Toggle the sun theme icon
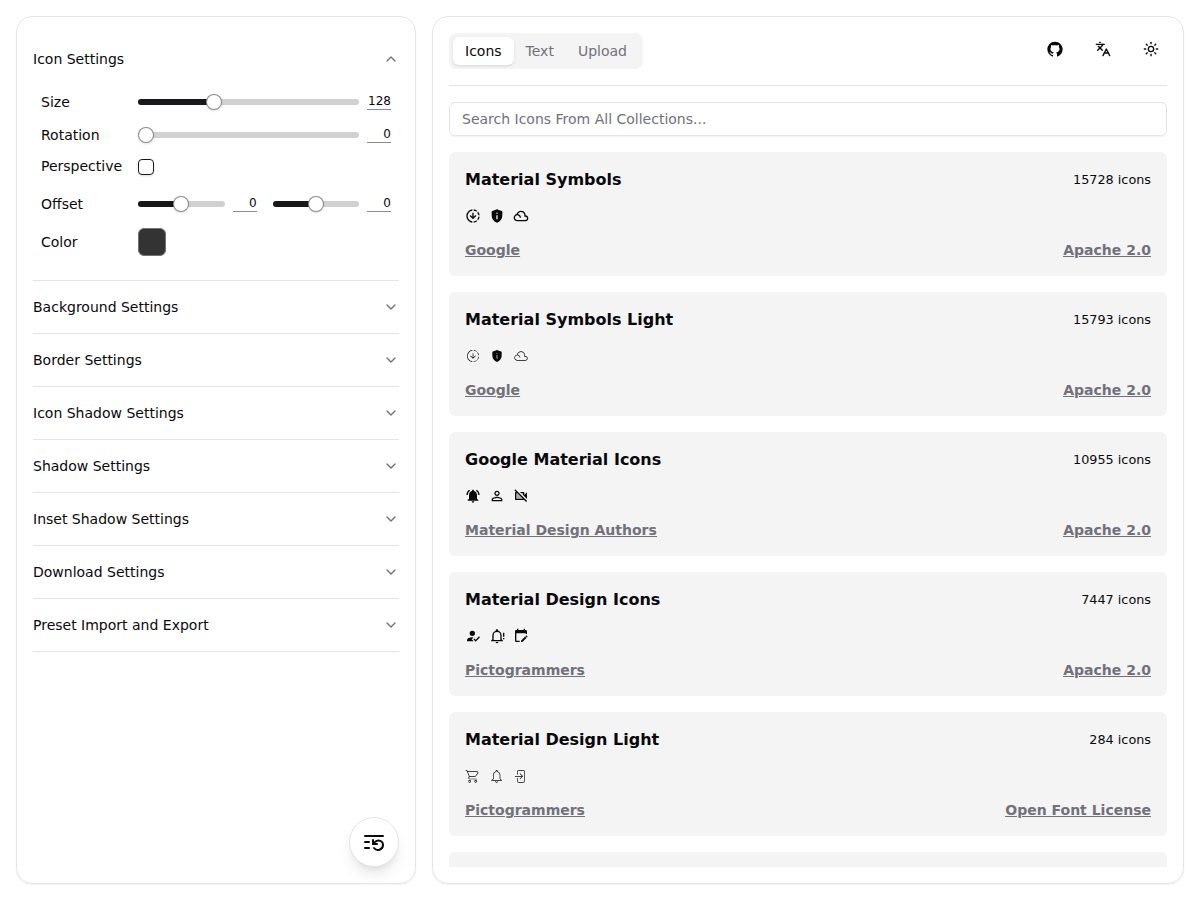 1151,49
